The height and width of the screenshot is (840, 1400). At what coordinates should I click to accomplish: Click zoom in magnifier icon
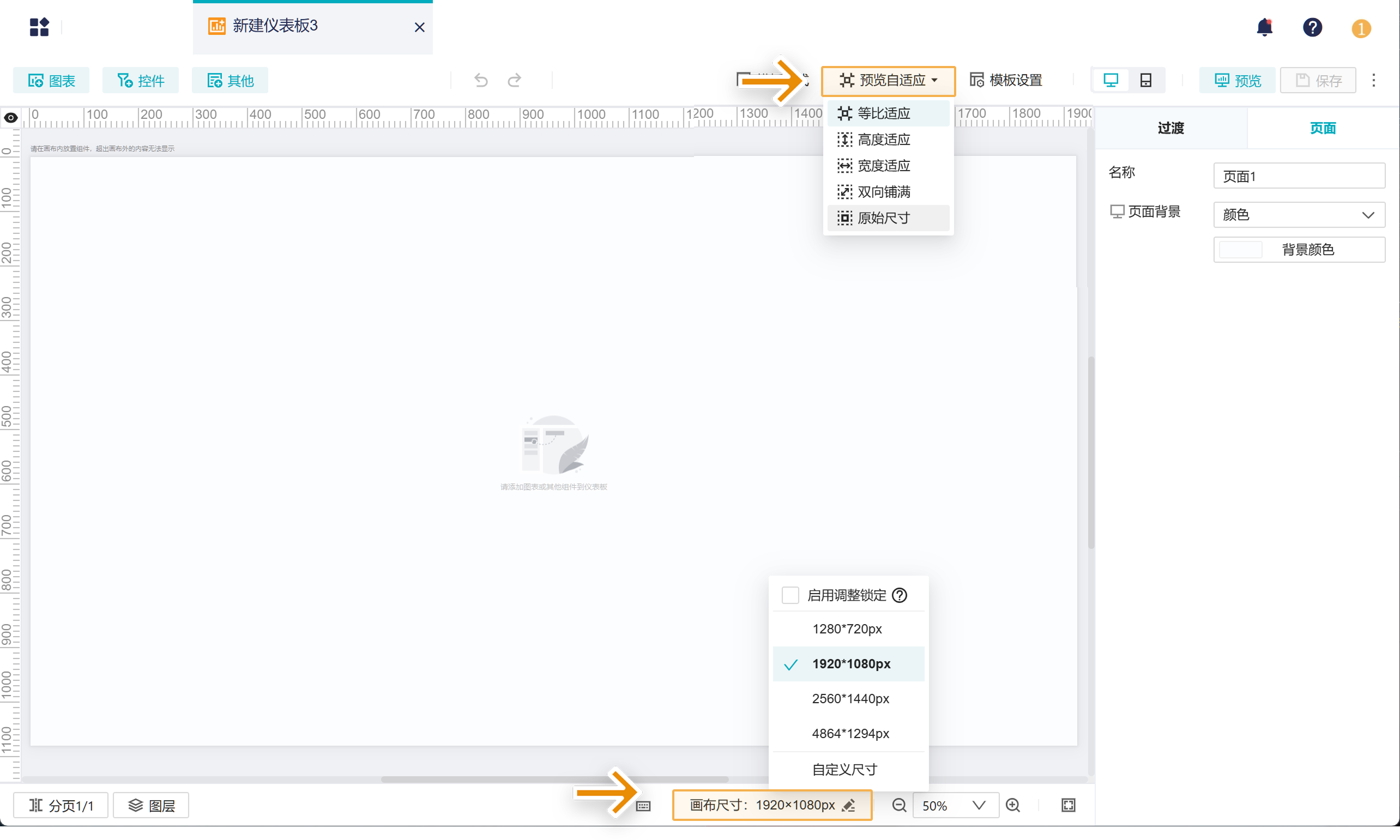1013,805
